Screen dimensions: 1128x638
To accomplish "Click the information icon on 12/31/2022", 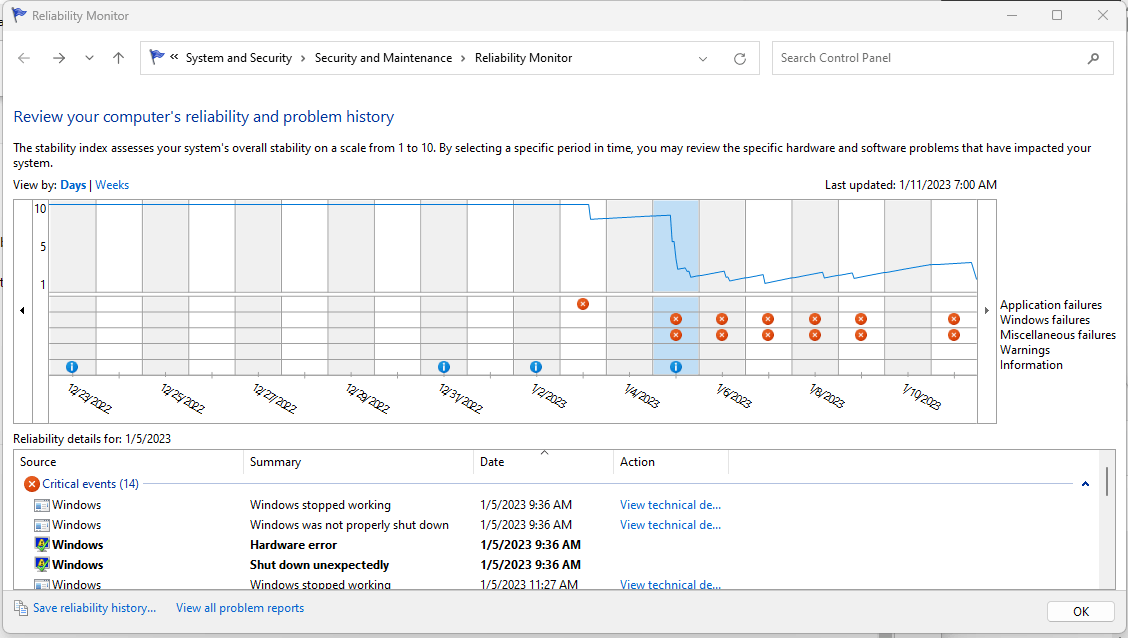I will pyautogui.click(x=444, y=367).
